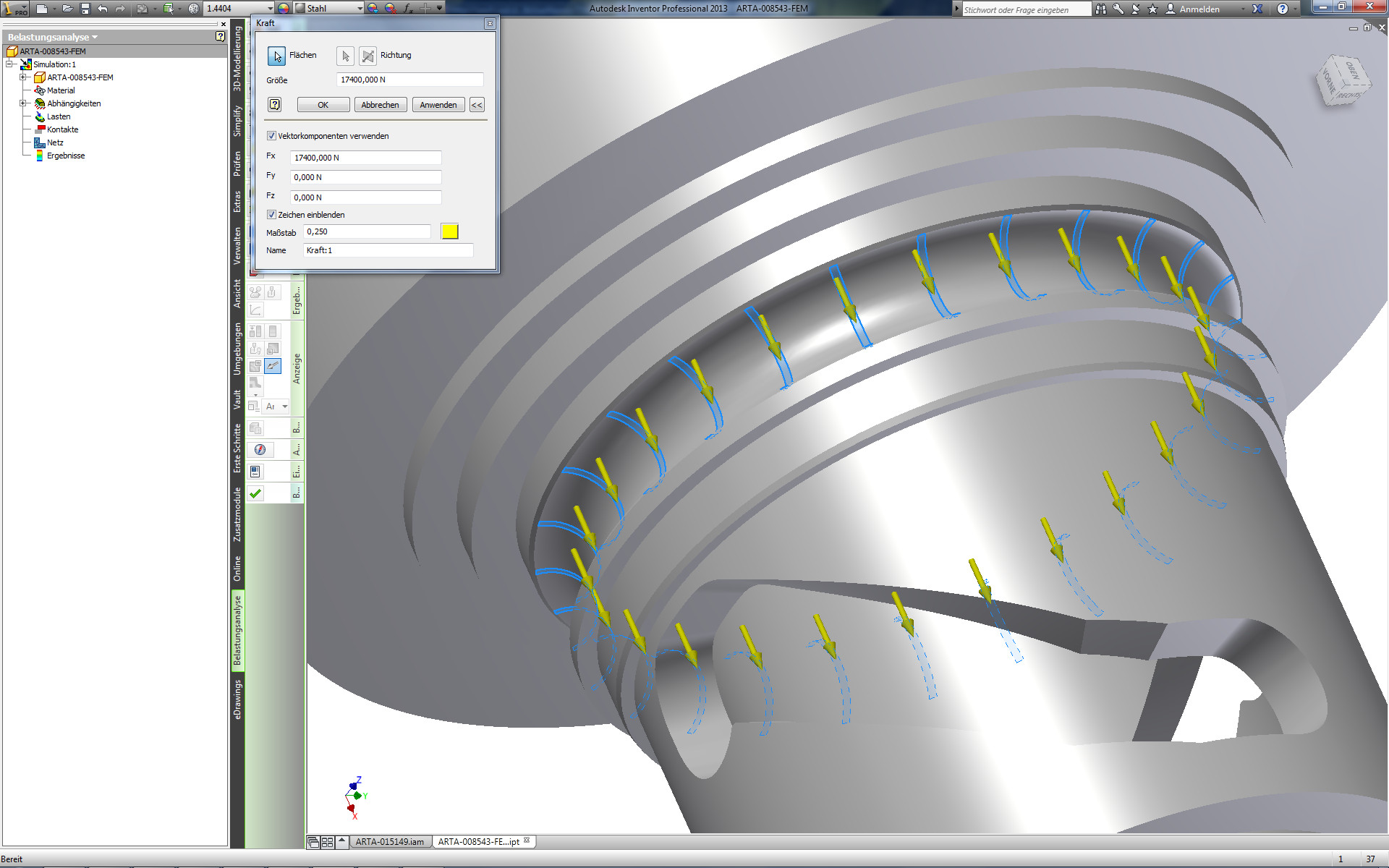Click the fx parameters icon
1389x868 pixels.
(408, 9)
